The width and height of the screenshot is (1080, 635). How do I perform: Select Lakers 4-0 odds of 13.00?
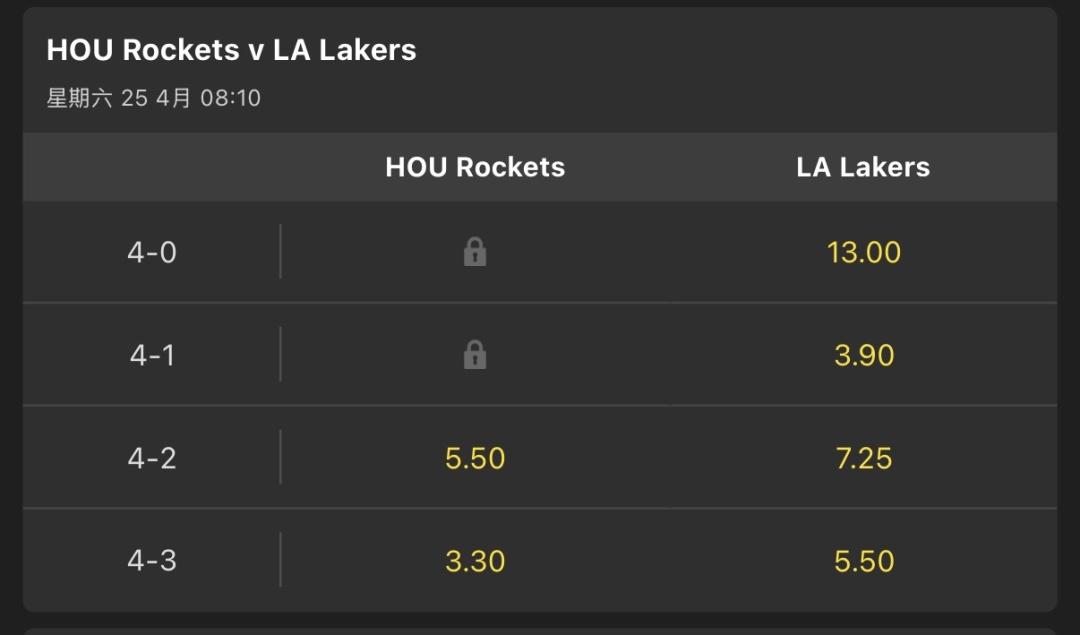click(863, 252)
